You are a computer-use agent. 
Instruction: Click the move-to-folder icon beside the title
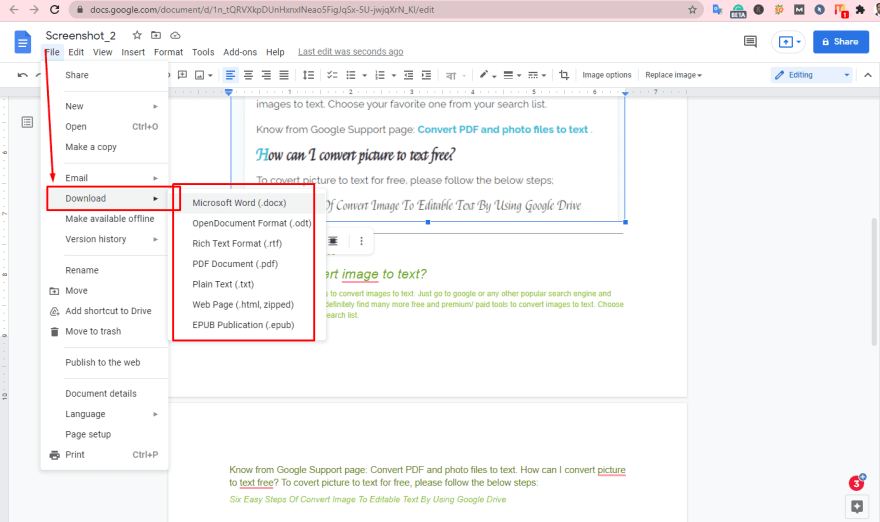tap(156, 35)
